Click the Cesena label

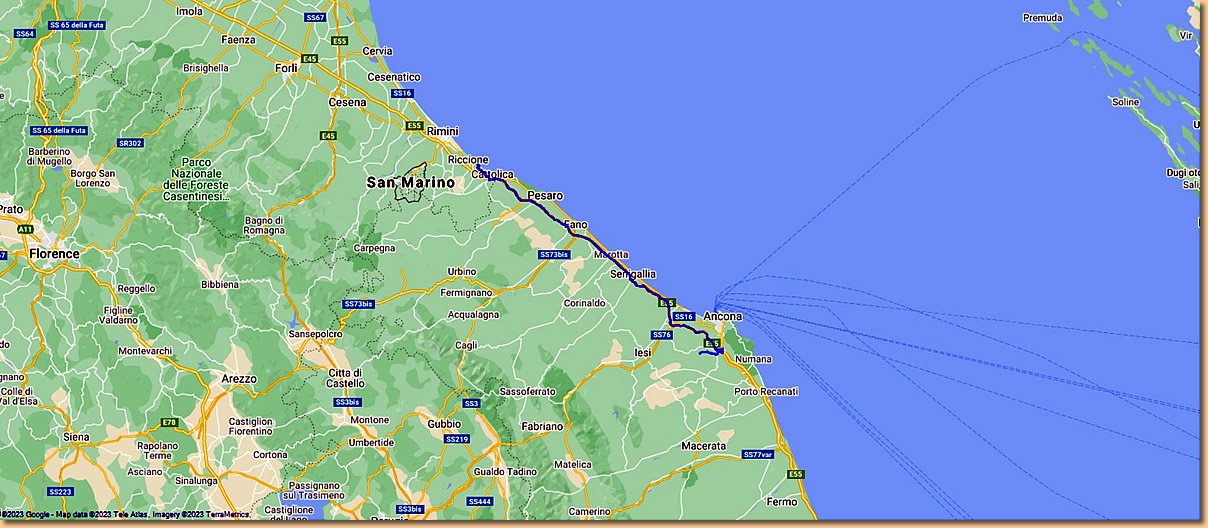click(348, 101)
